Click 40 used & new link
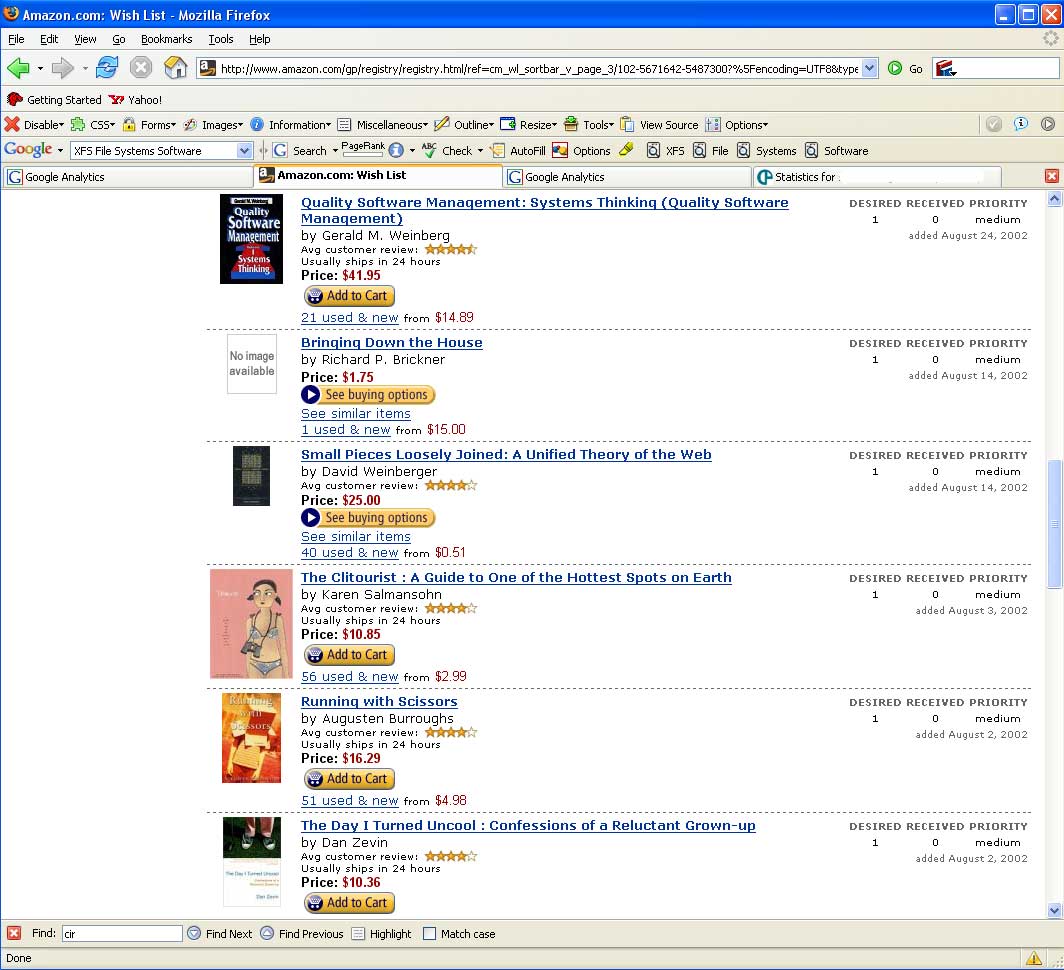 click(x=349, y=553)
